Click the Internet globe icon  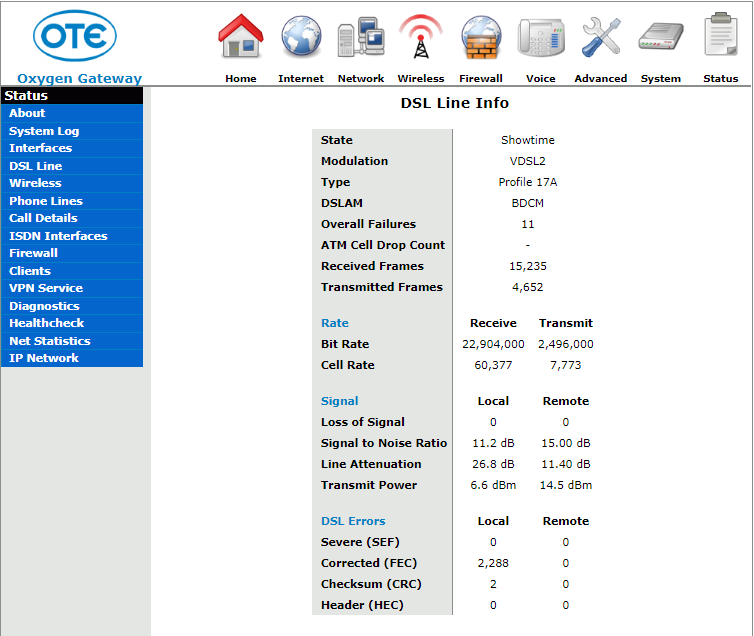click(301, 37)
